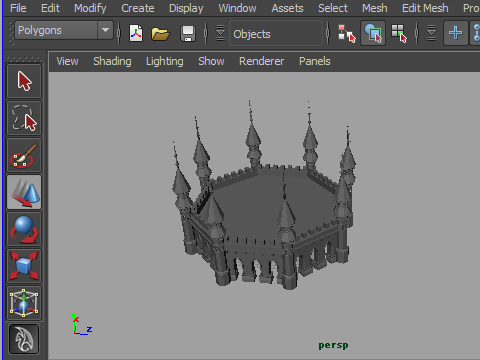
Task: Open the viewport Shading menu
Action: [112, 61]
